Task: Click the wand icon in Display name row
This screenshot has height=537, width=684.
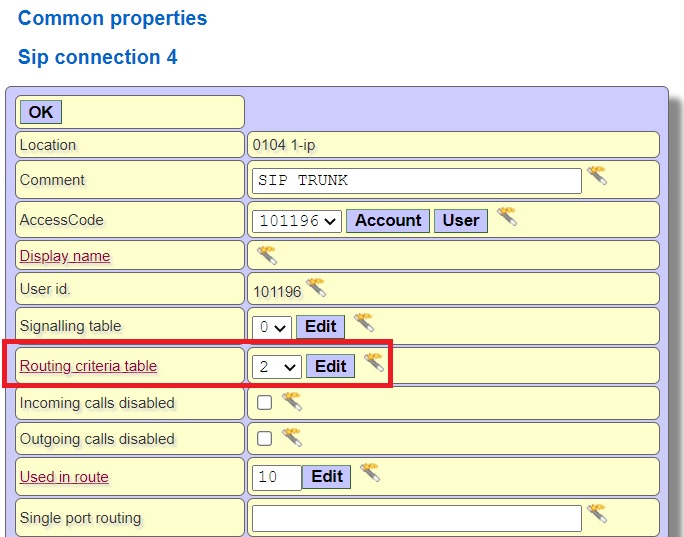Action: pyautogui.click(x=267, y=254)
